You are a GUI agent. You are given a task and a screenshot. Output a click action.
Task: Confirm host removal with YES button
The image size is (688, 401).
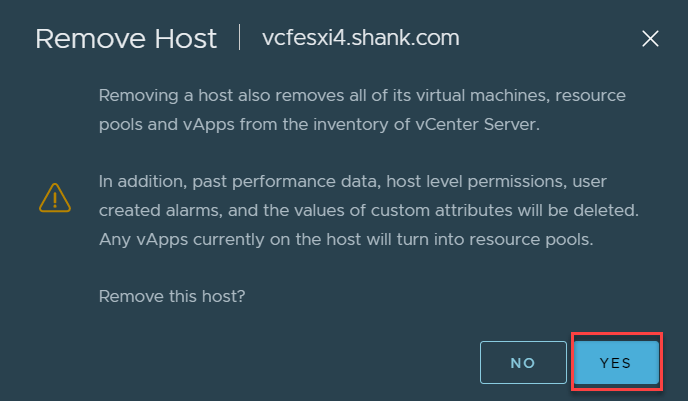(x=616, y=362)
